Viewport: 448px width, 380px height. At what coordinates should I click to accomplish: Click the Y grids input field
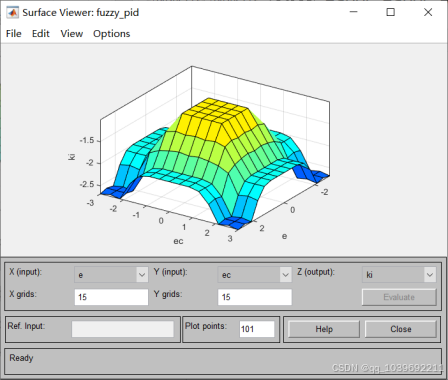click(255, 297)
